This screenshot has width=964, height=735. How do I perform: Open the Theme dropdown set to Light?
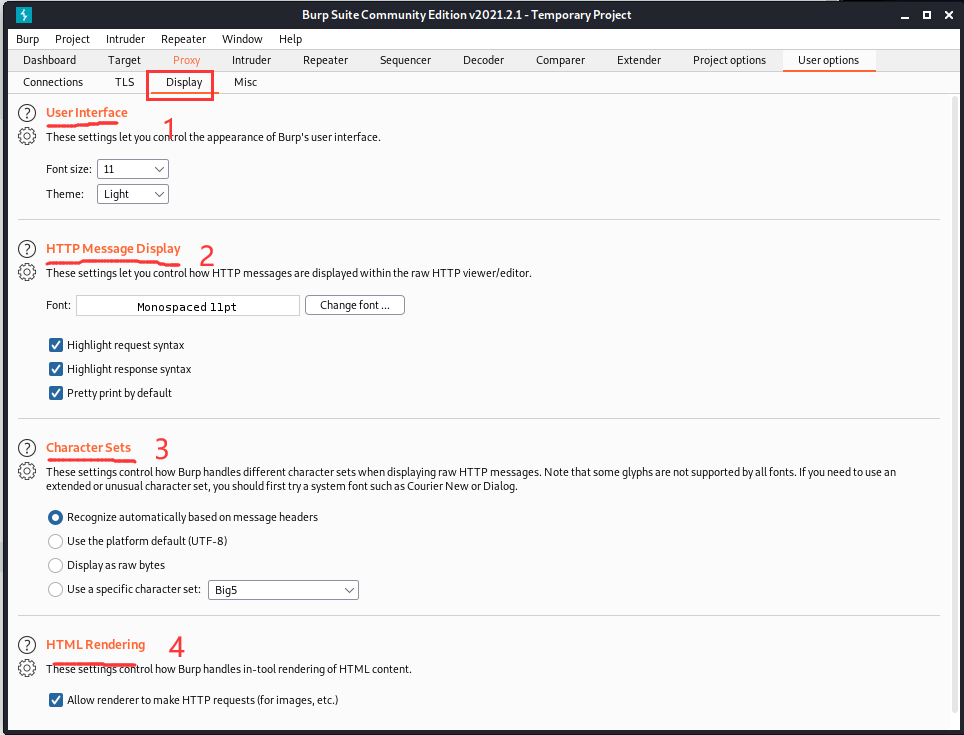click(133, 194)
